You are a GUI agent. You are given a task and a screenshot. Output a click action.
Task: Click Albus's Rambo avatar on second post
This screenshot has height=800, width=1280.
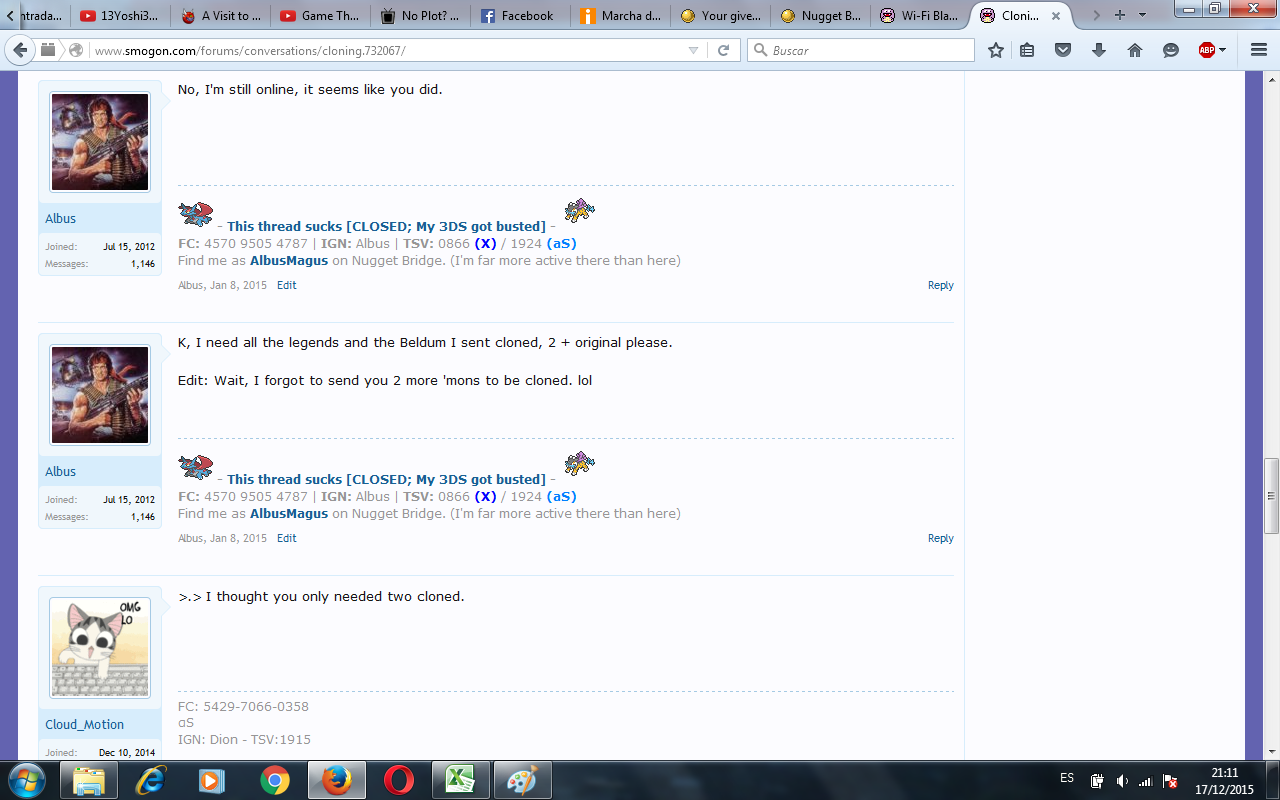(100, 395)
